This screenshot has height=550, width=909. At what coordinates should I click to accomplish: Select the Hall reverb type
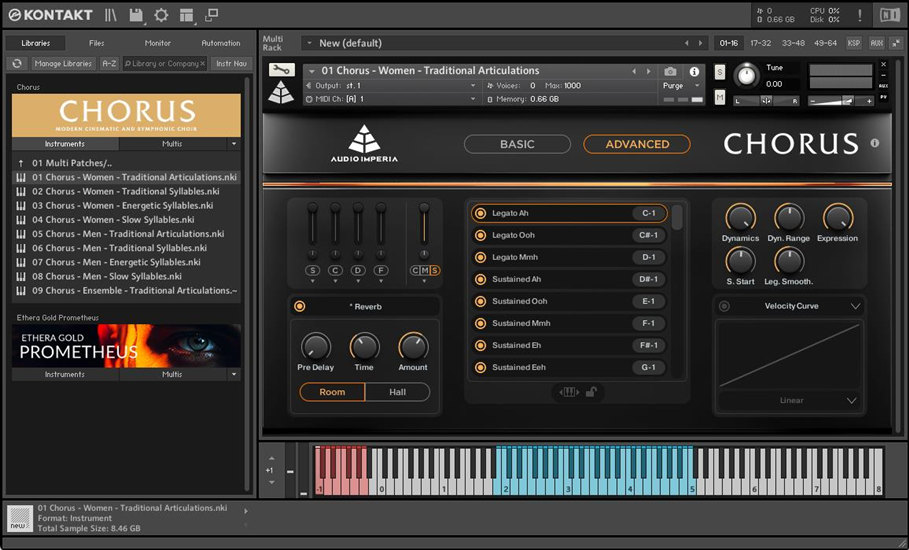tap(397, 392)
